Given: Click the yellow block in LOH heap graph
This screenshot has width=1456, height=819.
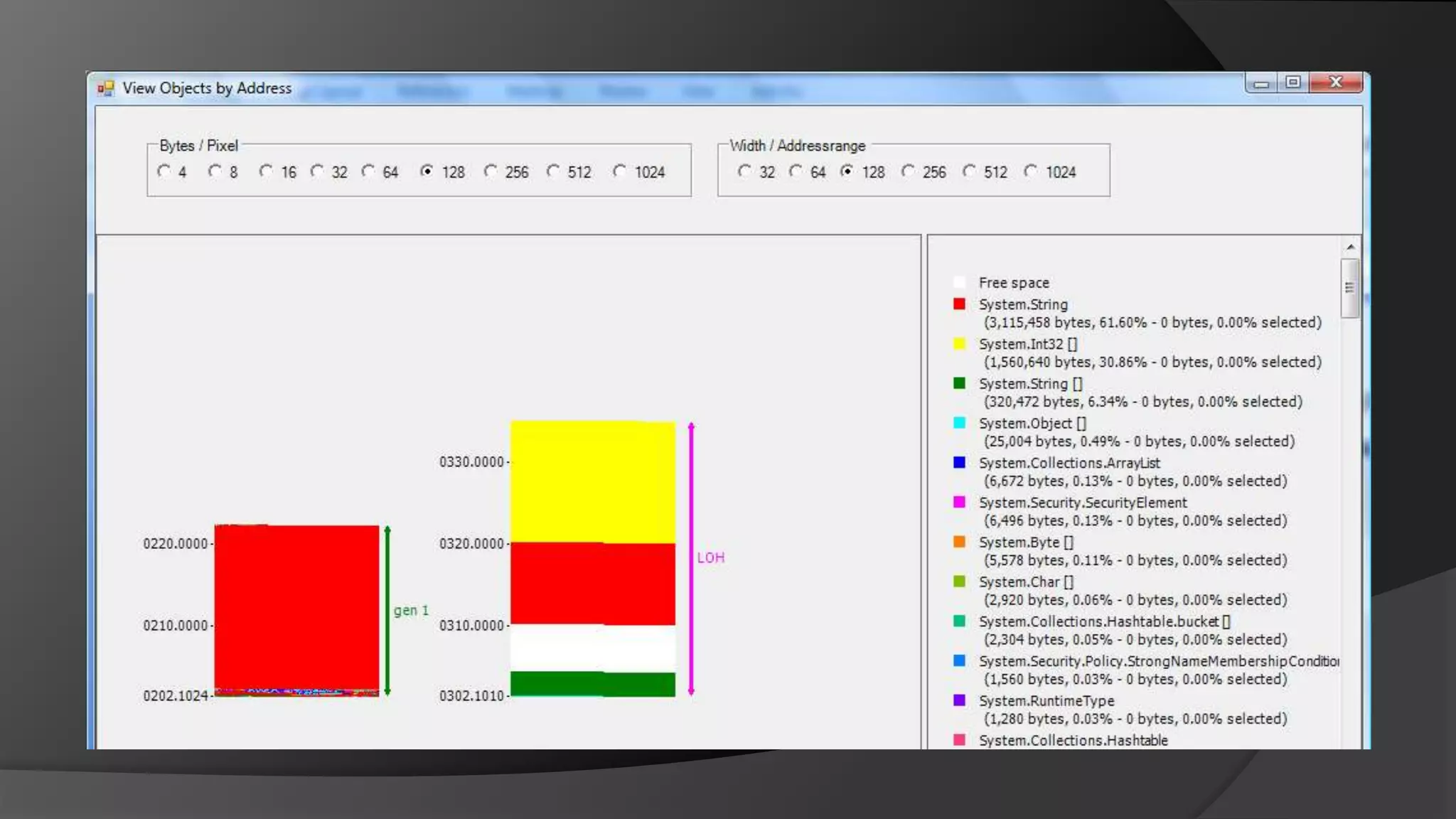Looking at the screenshot, I should point(592,481).
